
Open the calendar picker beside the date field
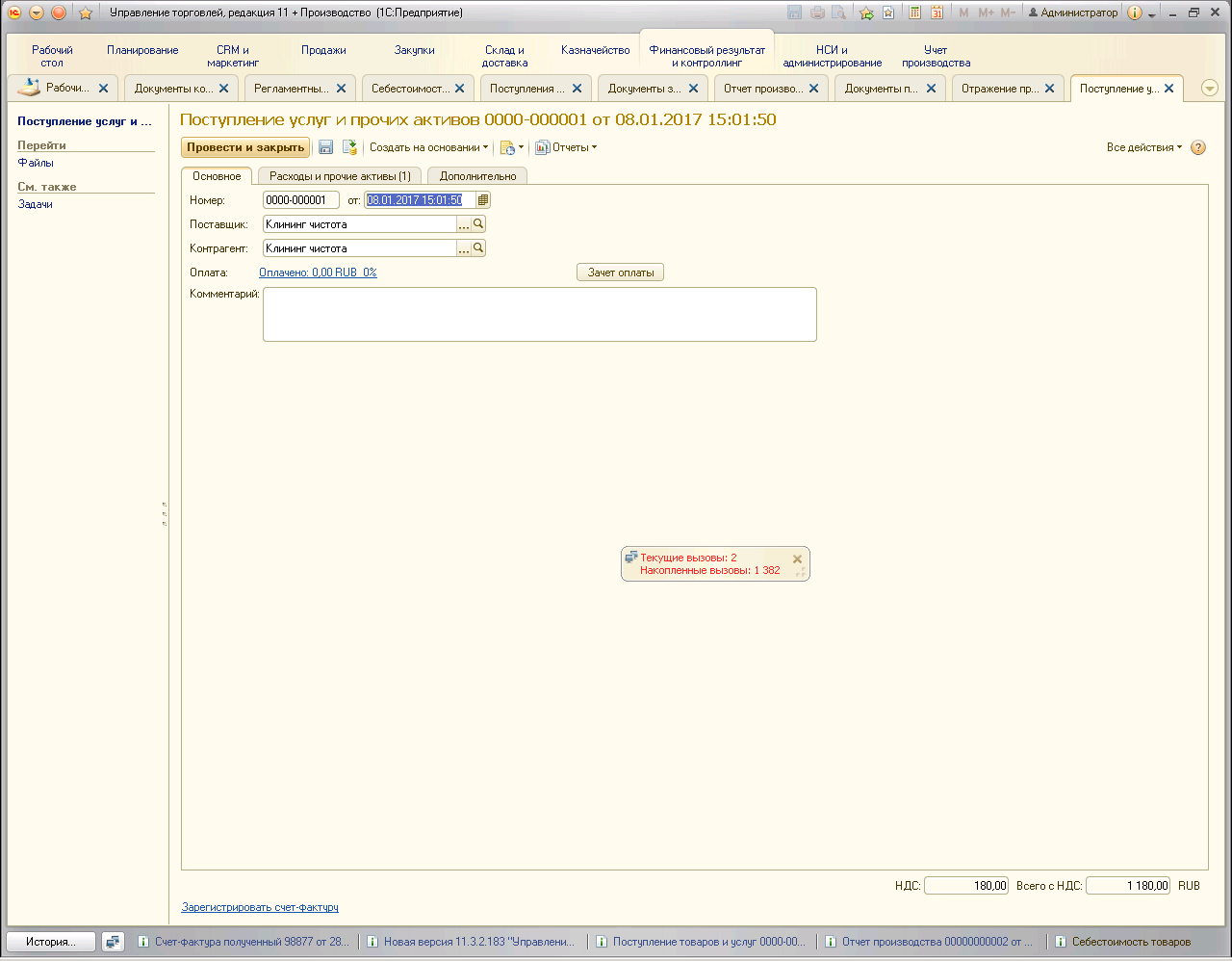tap(483, 200)
